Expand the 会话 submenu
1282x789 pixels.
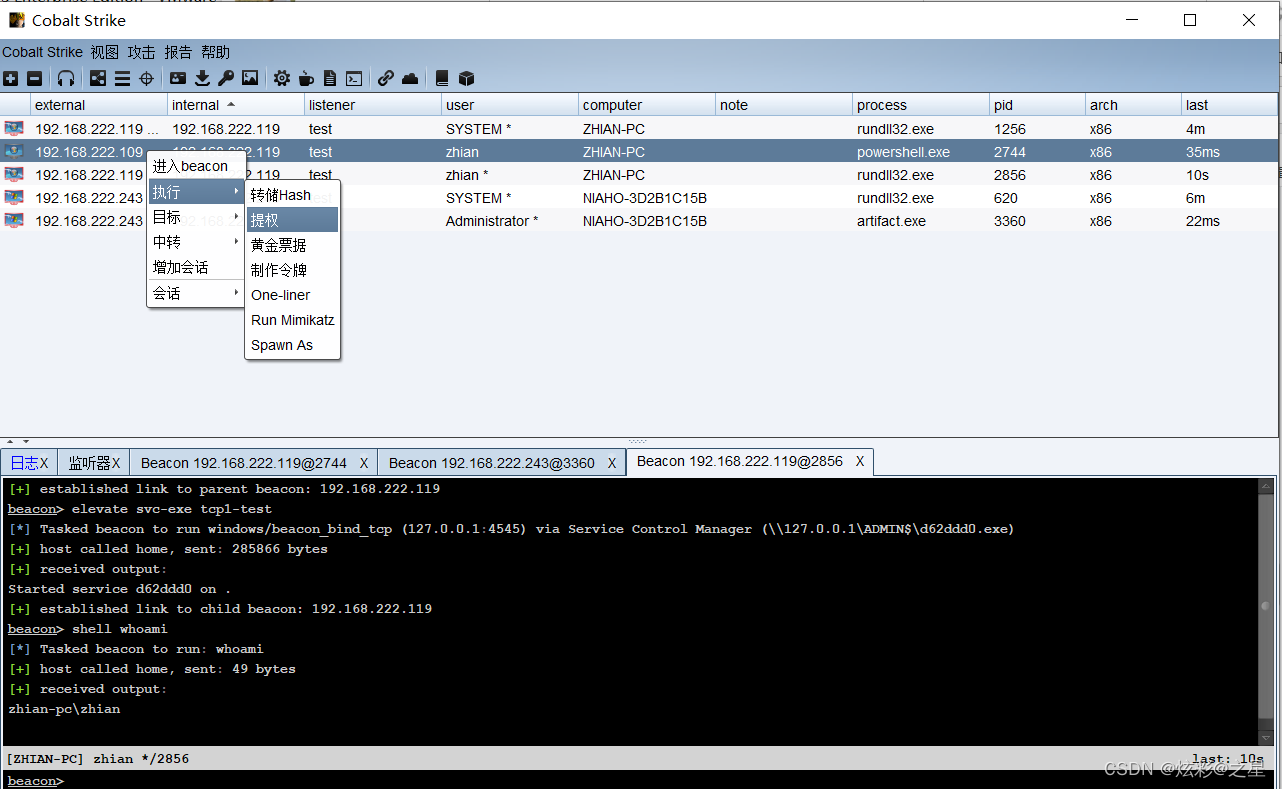pyautogui.click(x=196, y=293)
